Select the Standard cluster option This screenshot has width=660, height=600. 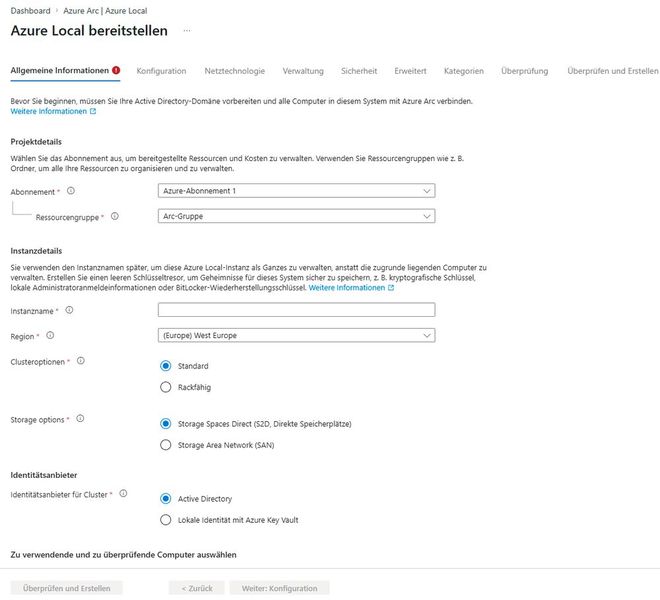pyautogui.click(x=166, y=366)
